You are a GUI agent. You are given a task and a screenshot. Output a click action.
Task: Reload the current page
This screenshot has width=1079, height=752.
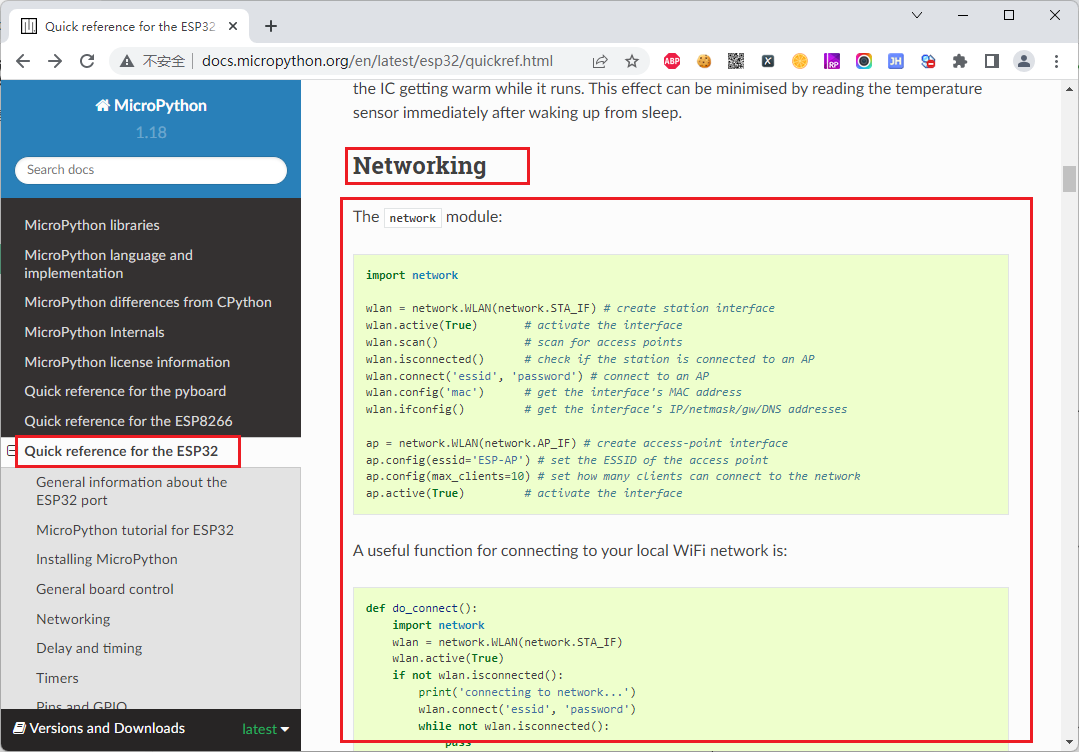pyautogui.click(x=87, y=61)
